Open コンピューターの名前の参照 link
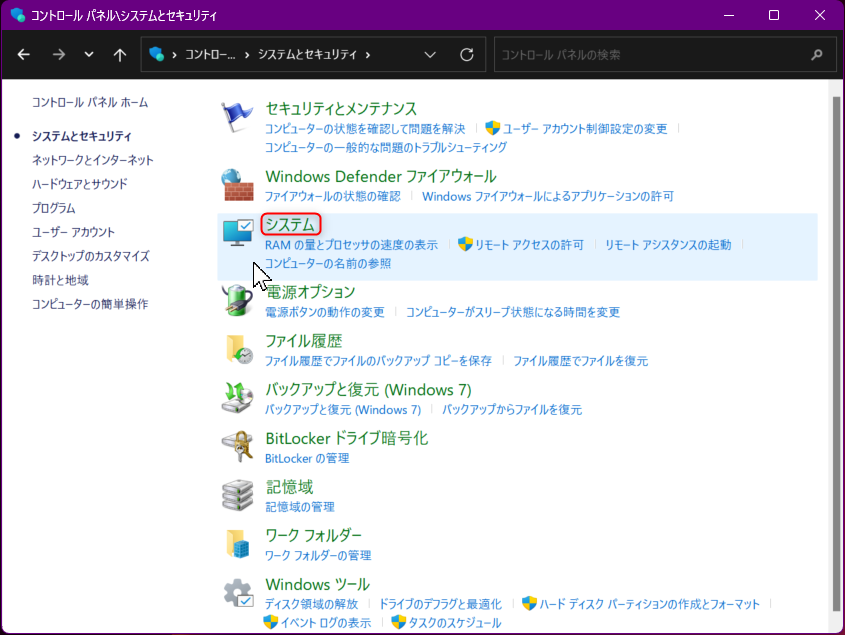 (328, 264)
